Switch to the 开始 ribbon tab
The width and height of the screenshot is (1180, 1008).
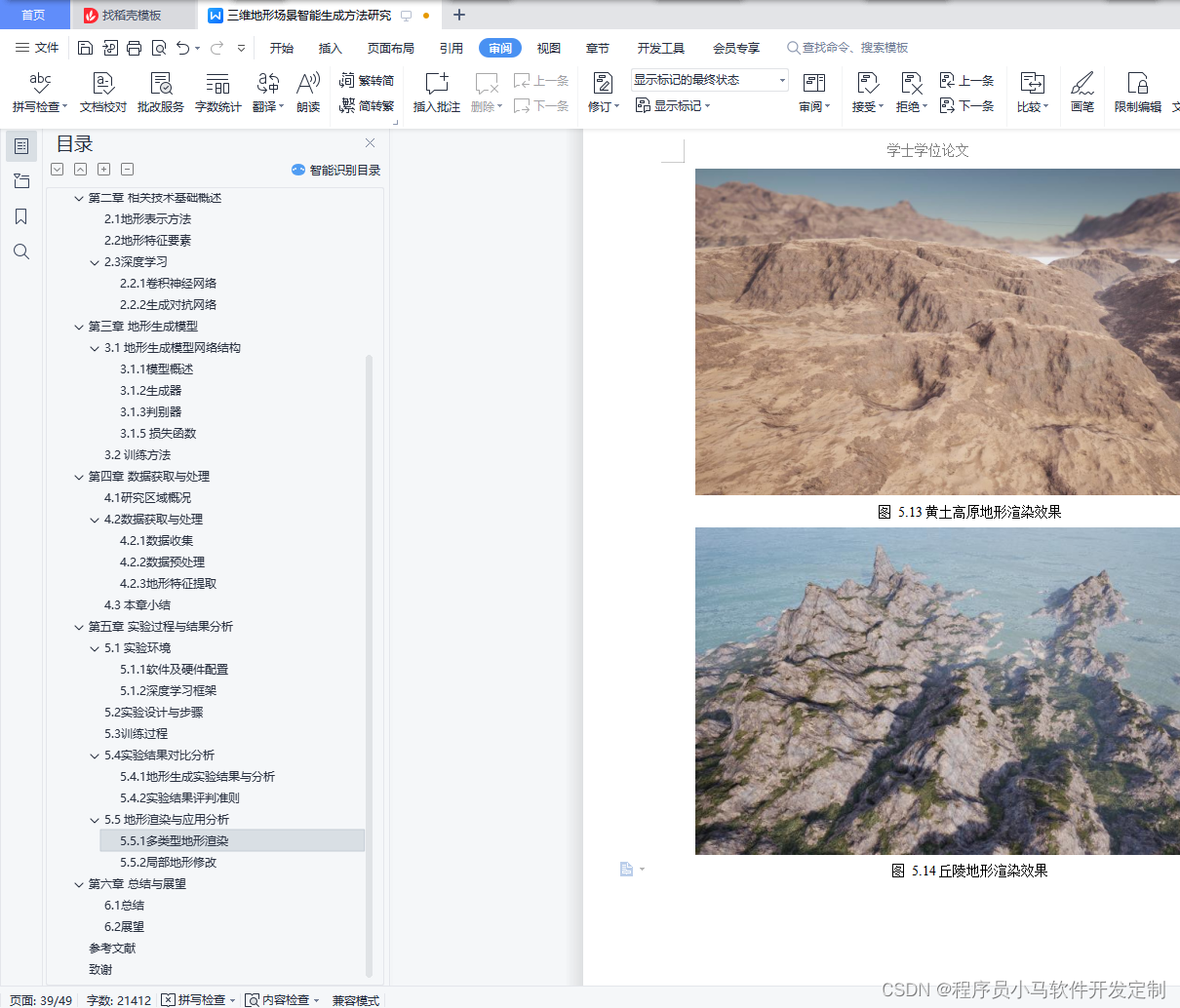click(282, 48)
